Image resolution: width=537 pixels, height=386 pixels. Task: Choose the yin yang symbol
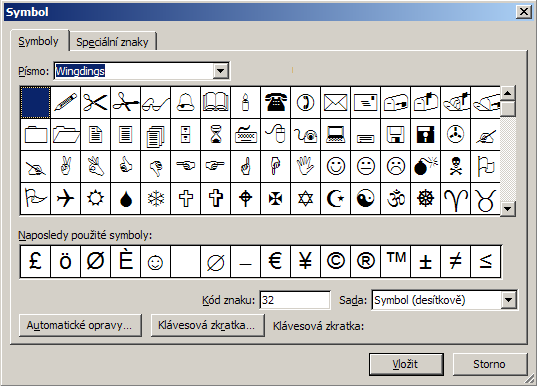[x=365, y=199]
